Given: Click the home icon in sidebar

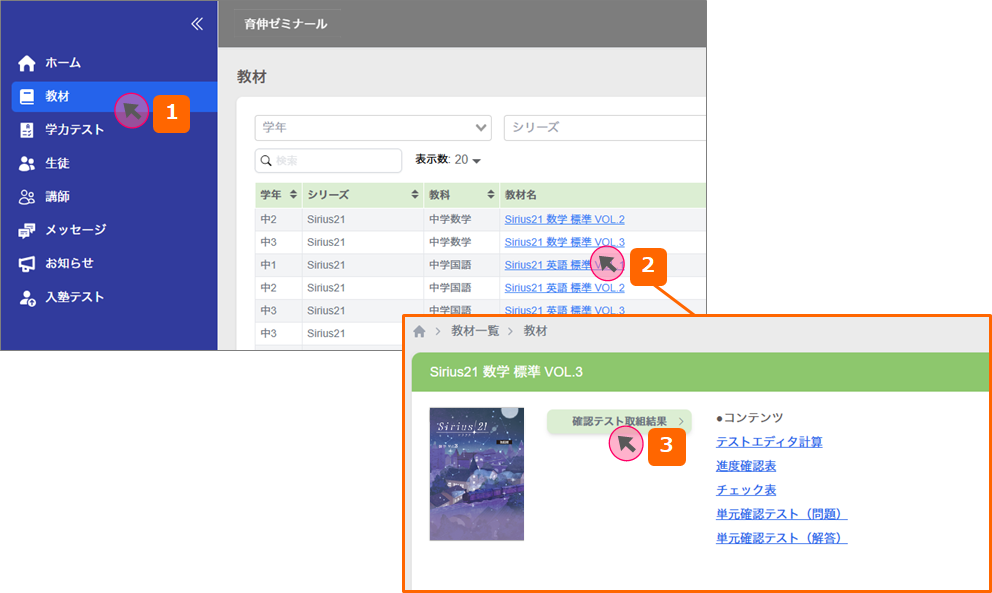Looking at the screenshot, I should click(27, 63).
